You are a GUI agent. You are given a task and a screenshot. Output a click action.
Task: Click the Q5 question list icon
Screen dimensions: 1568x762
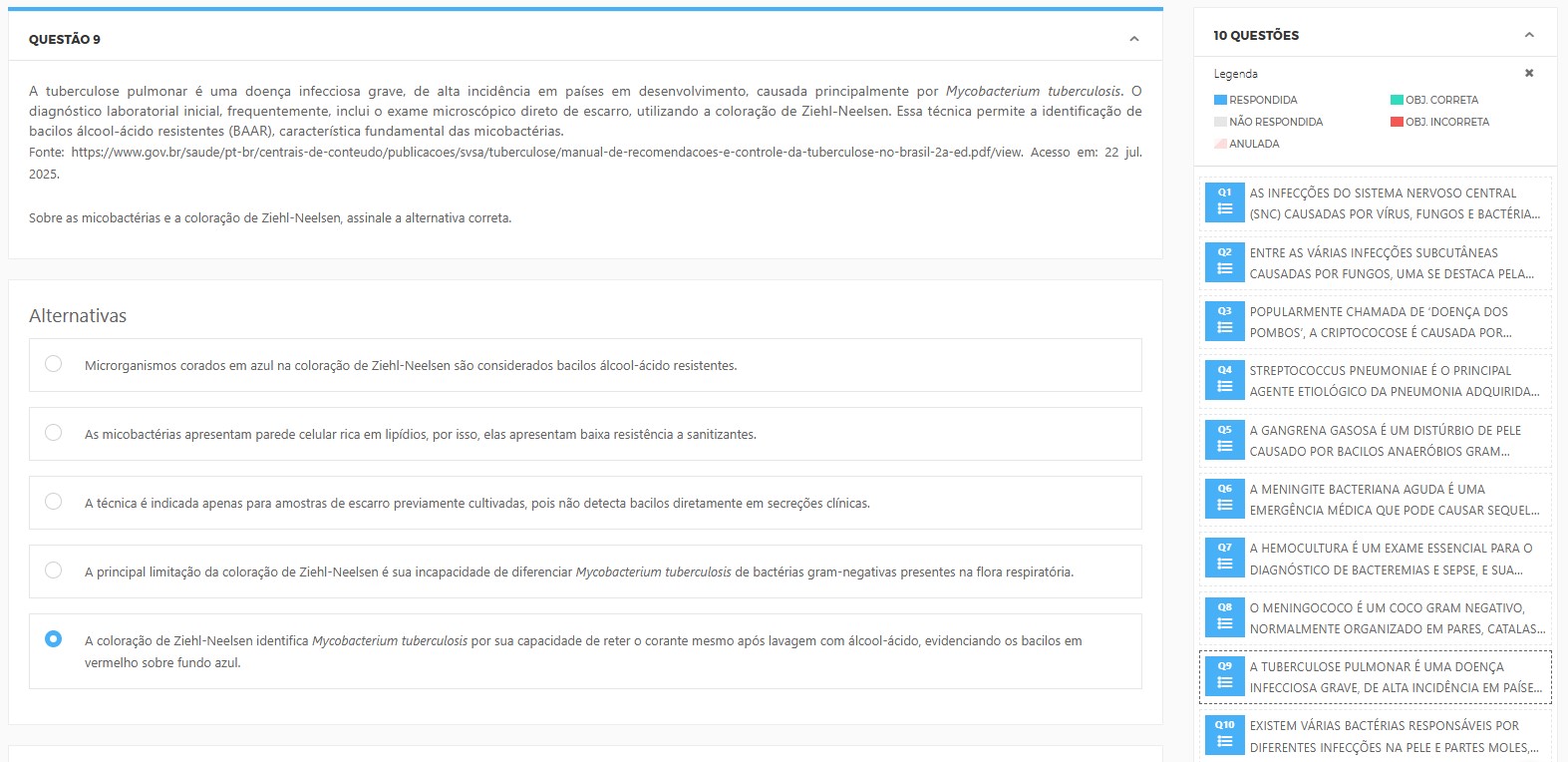click(1224, 440)
